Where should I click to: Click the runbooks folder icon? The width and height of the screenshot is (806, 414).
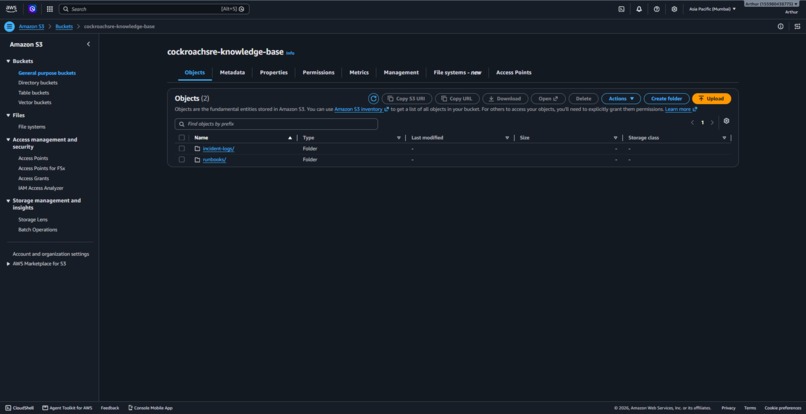(197, 159)
